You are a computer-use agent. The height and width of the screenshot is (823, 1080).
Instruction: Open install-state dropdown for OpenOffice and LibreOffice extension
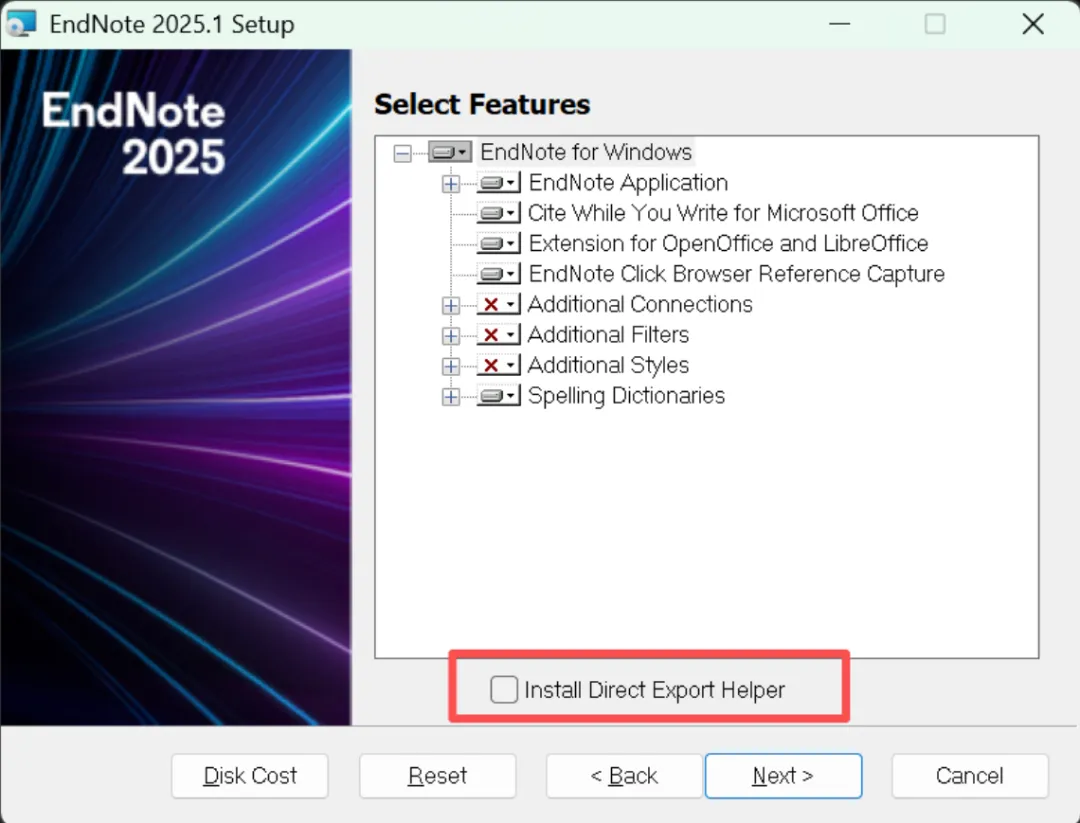[x=499, y=244]
